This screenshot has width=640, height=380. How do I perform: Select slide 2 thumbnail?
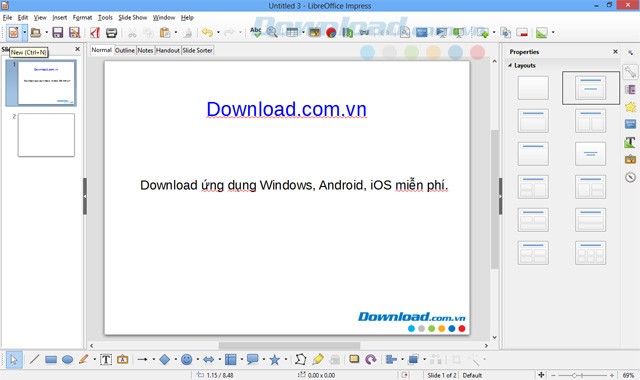[46, 135]
